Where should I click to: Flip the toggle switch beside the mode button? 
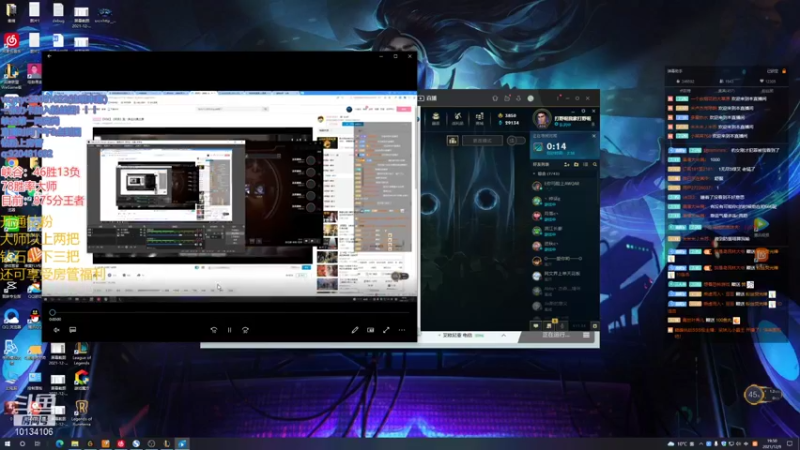coord(515,140)
